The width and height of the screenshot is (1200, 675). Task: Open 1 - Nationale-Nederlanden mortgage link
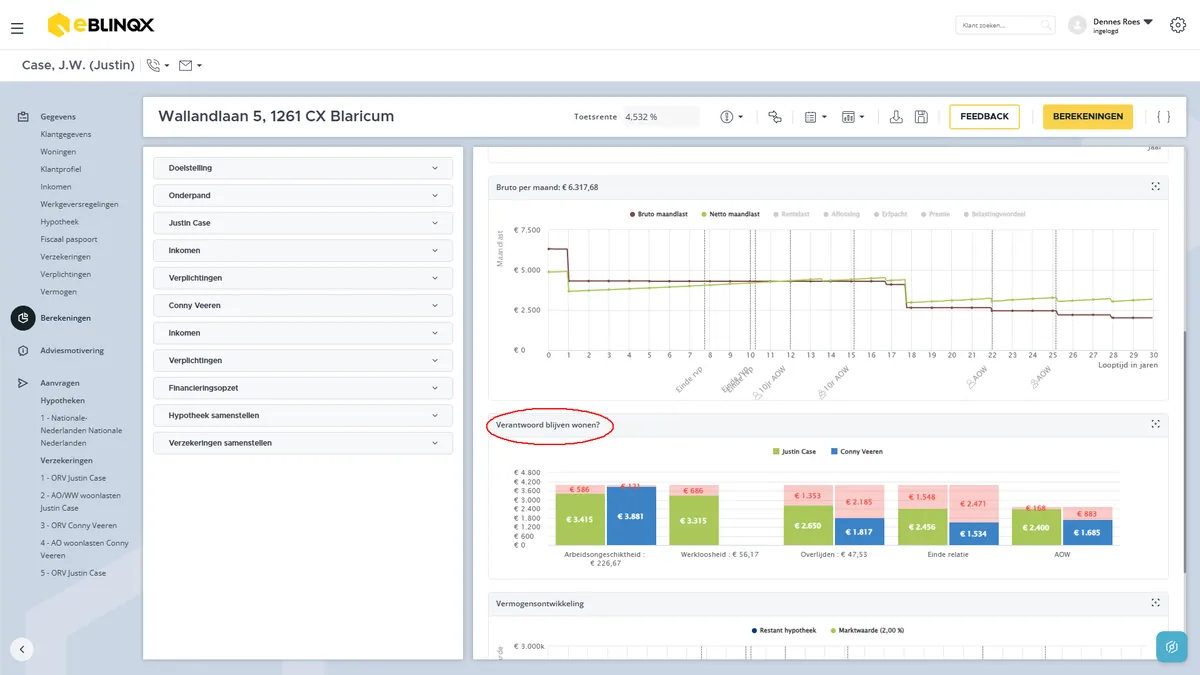click(x=81, y=430)
